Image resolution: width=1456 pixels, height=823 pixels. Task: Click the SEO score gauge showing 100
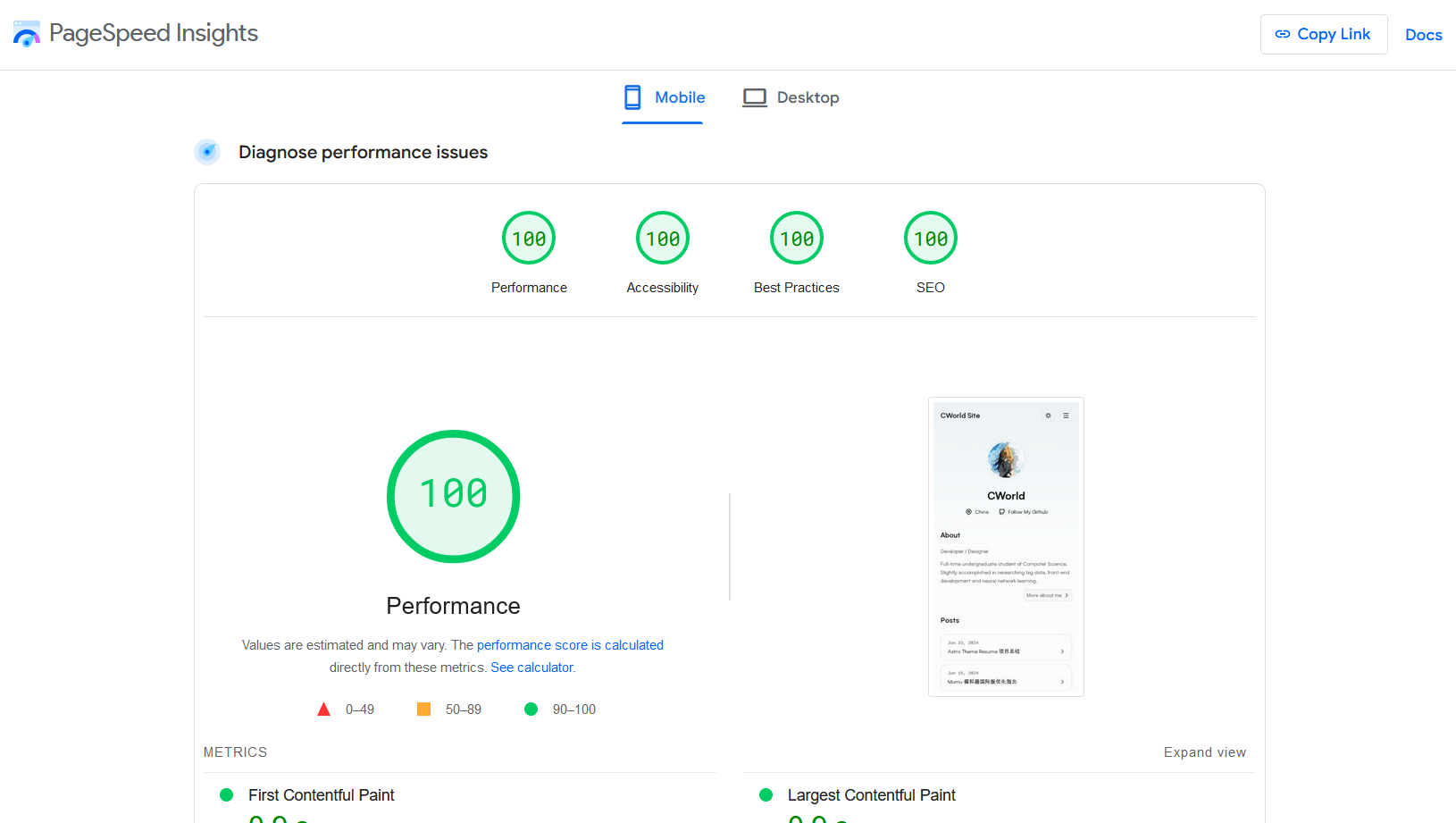click(x=930, y=238)
